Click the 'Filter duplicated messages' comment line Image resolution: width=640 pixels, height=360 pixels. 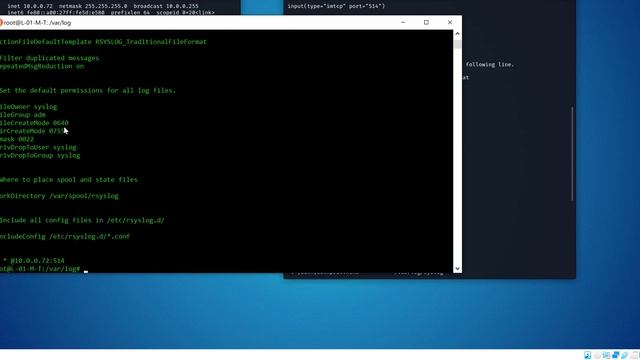coord(49,58)
